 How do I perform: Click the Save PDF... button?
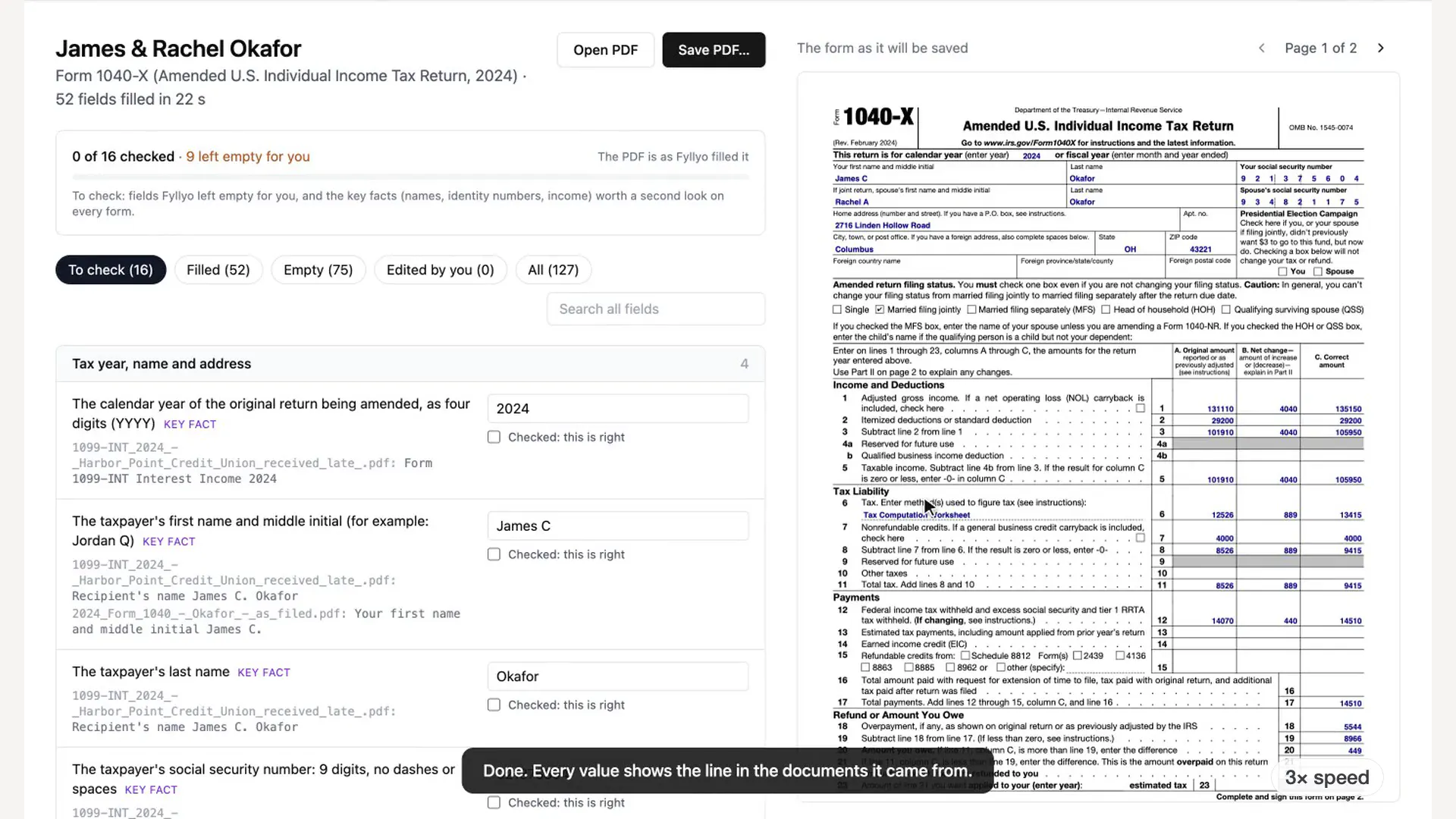pyautogui.click(x=714, y=50)
